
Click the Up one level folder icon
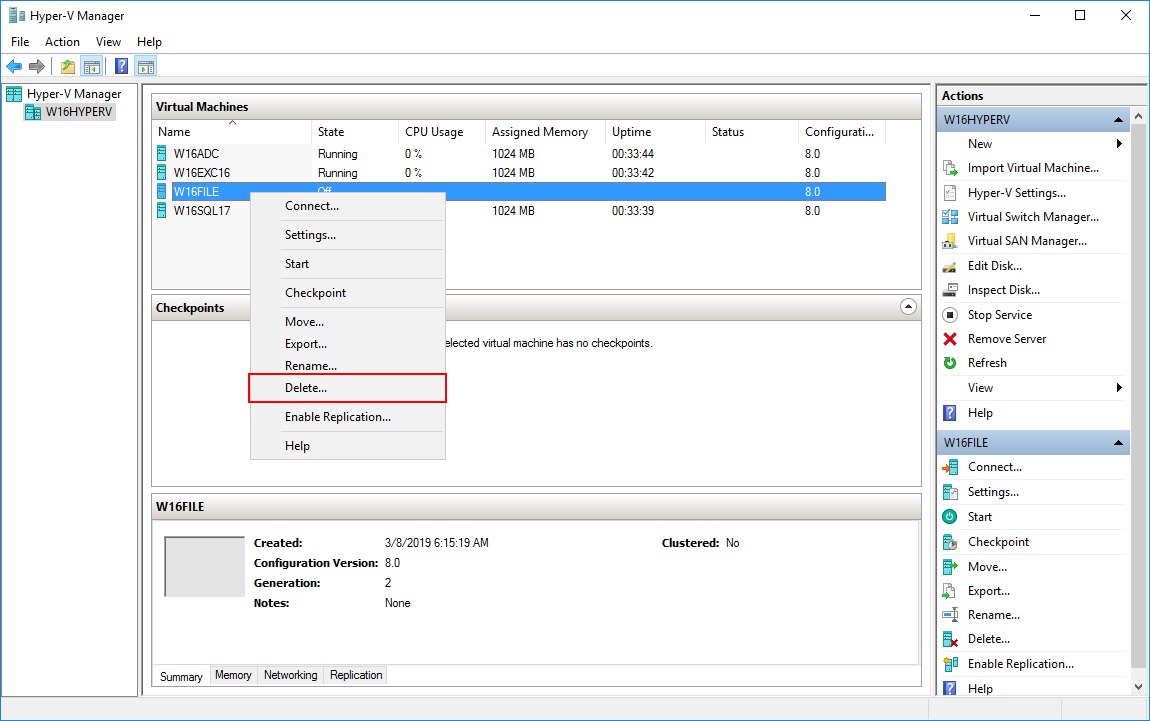point(67,67)
